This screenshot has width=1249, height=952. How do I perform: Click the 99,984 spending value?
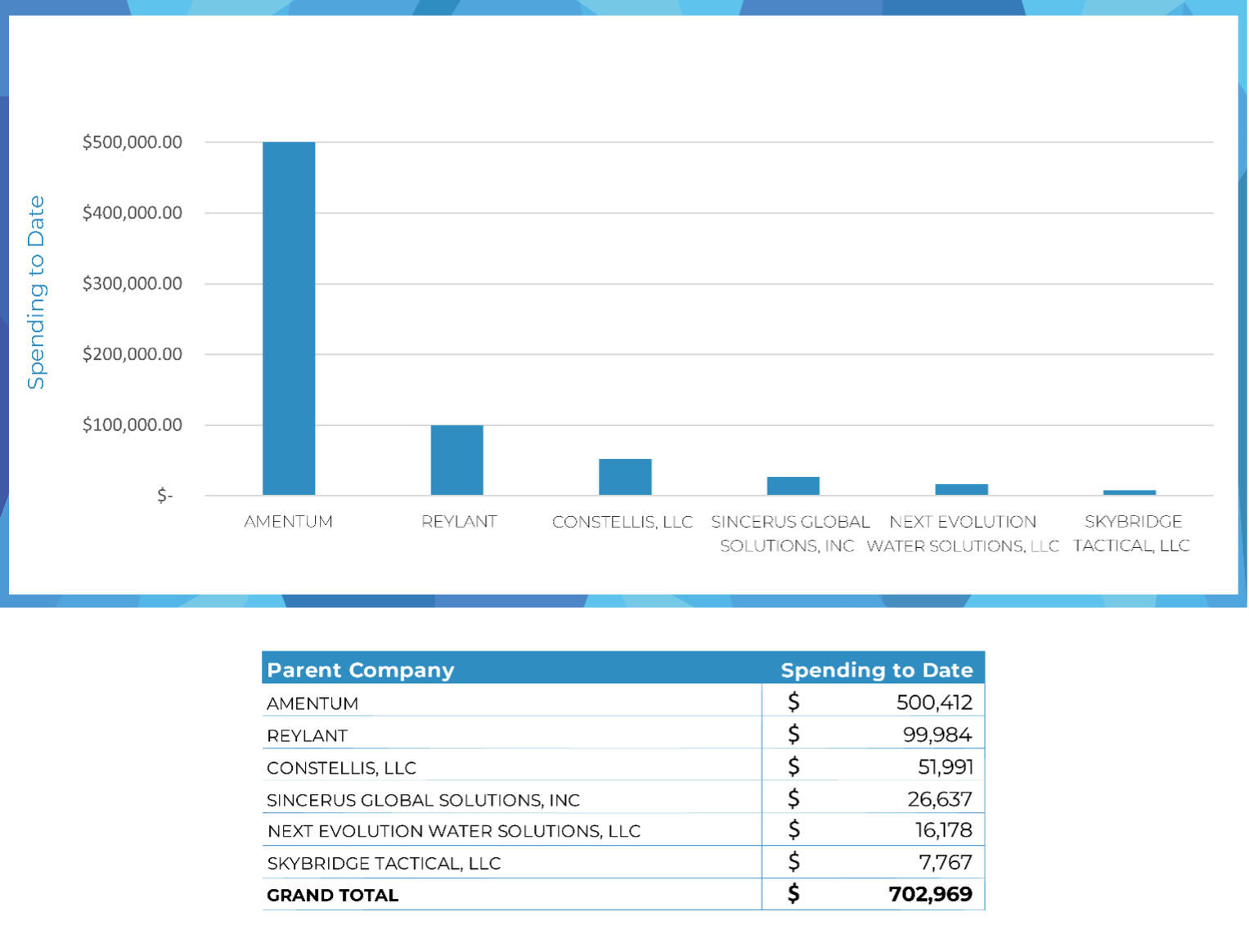click(x=937, y=734)
